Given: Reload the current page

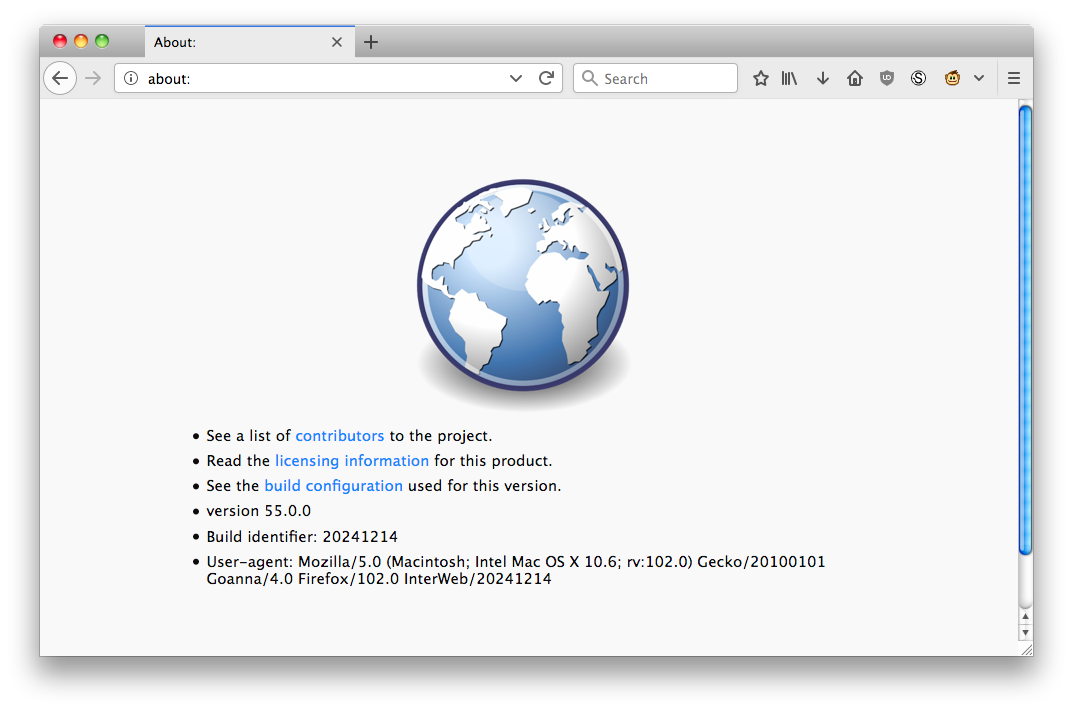Looking at the screenshot, I should [x=546, y=78].
